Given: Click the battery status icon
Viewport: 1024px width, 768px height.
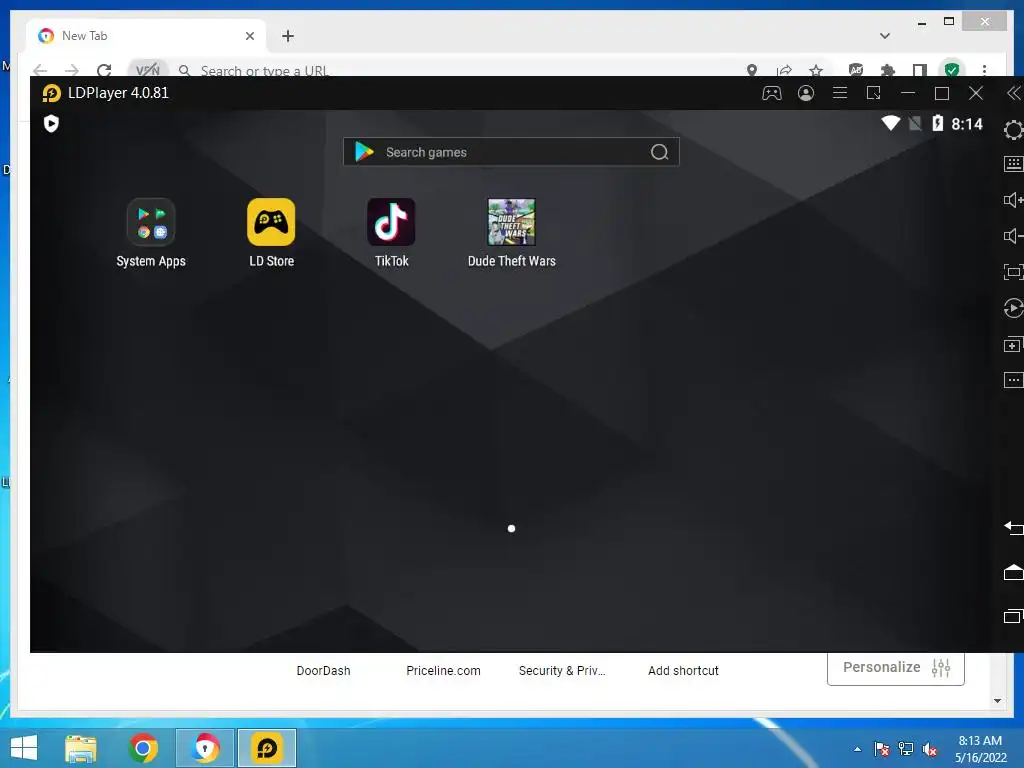Looking at the screenshot, I should tap(938, 123).
